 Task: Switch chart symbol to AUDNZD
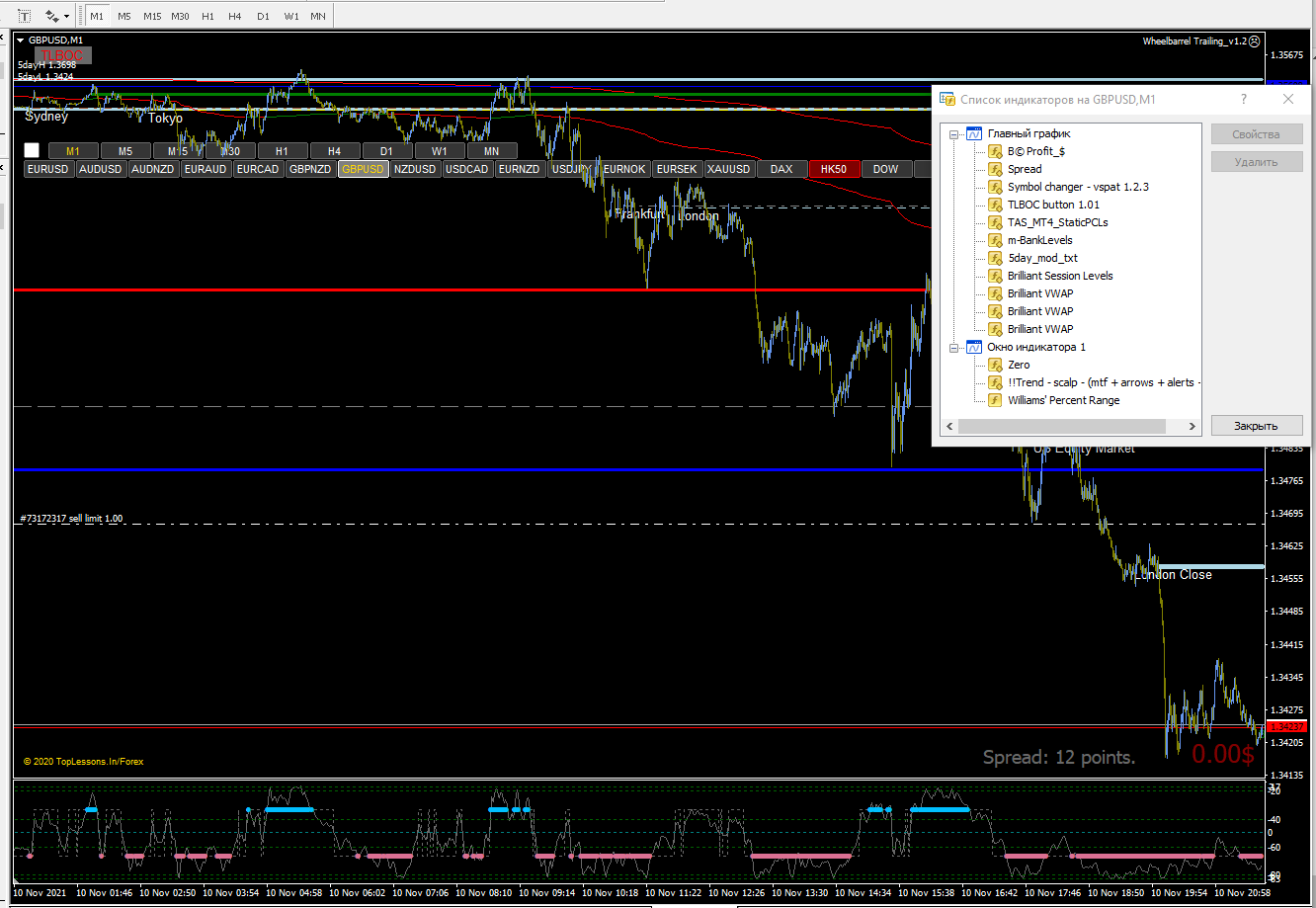point(153,169)
